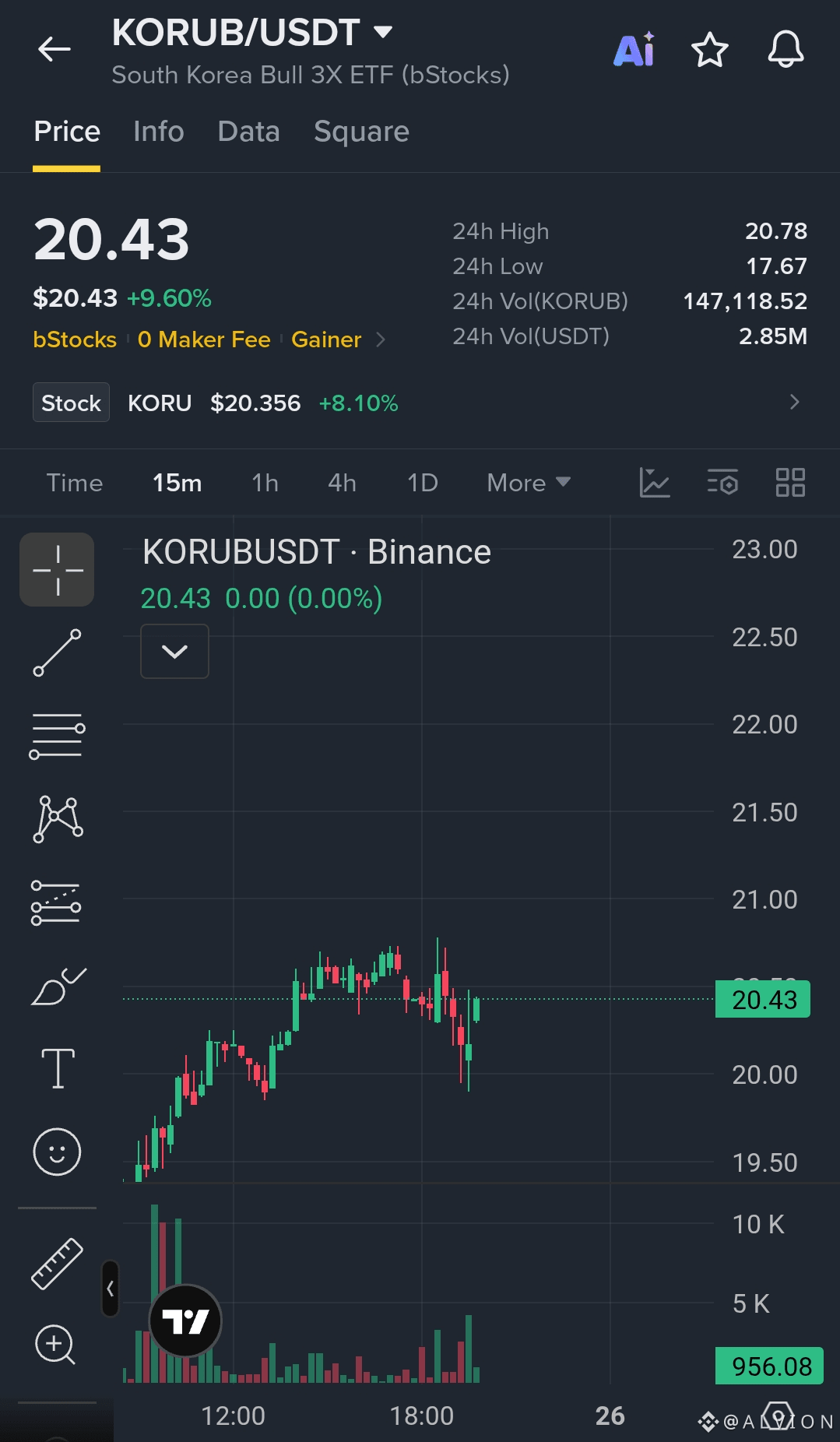The image size is (840, 1442).
Task: Tap the +9.60% change percentage
Action: tap(169, 298)
